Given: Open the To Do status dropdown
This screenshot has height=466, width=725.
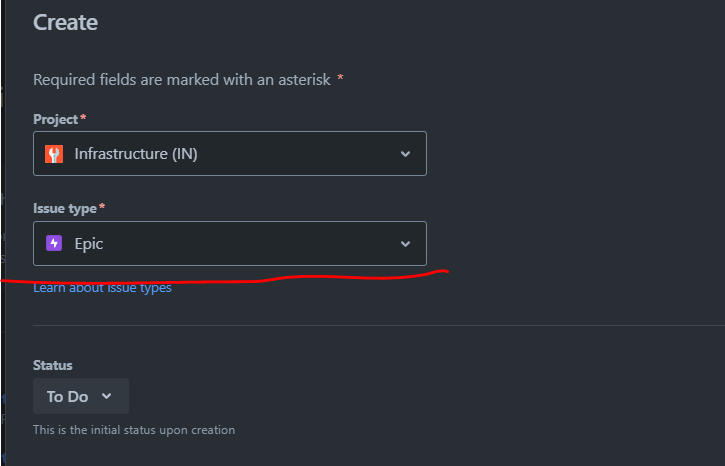Looking at the screenshot, I should pyautogui.click(x=81, y=396).
